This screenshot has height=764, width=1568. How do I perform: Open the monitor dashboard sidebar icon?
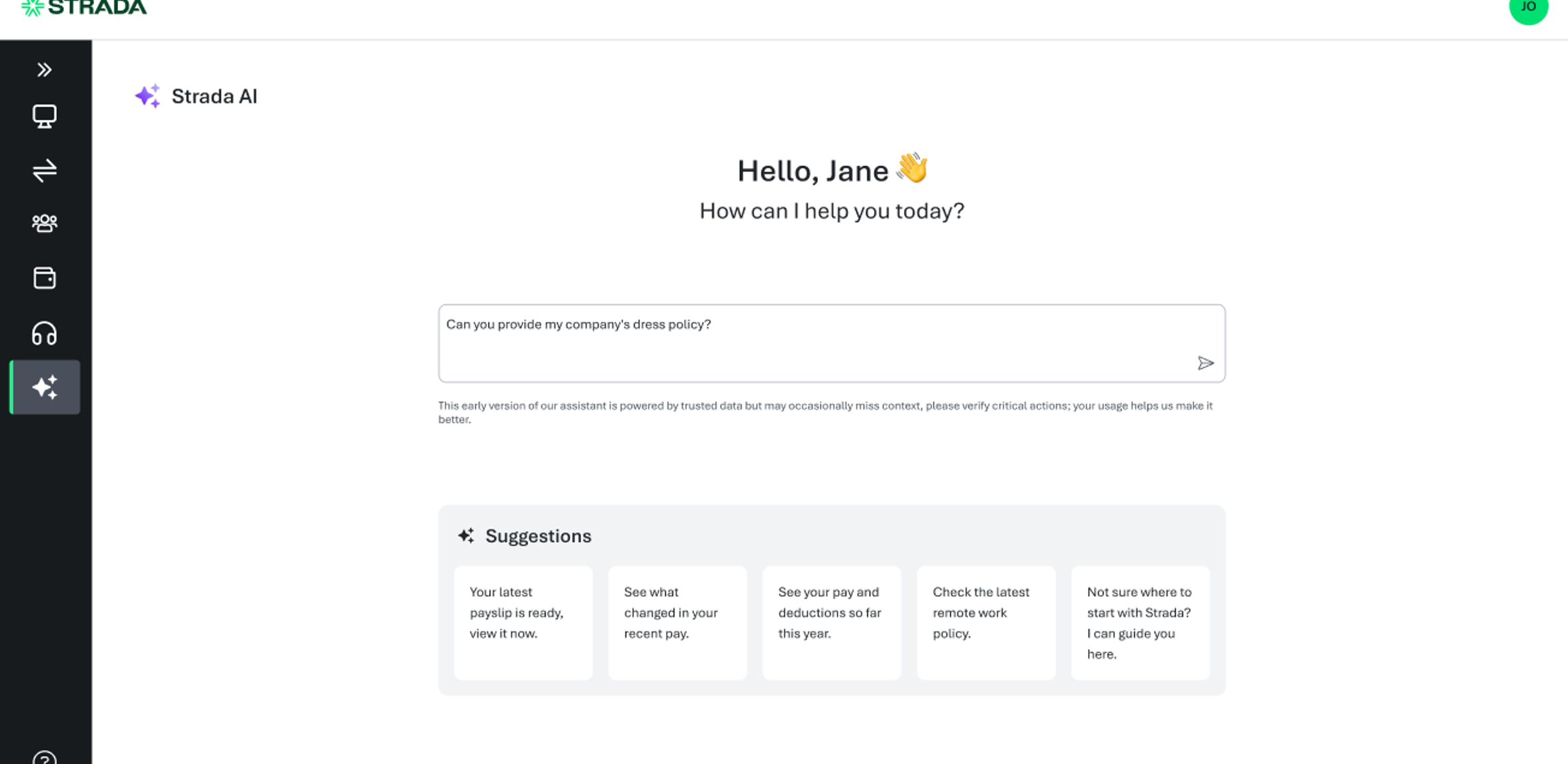[x=44, y=117]
